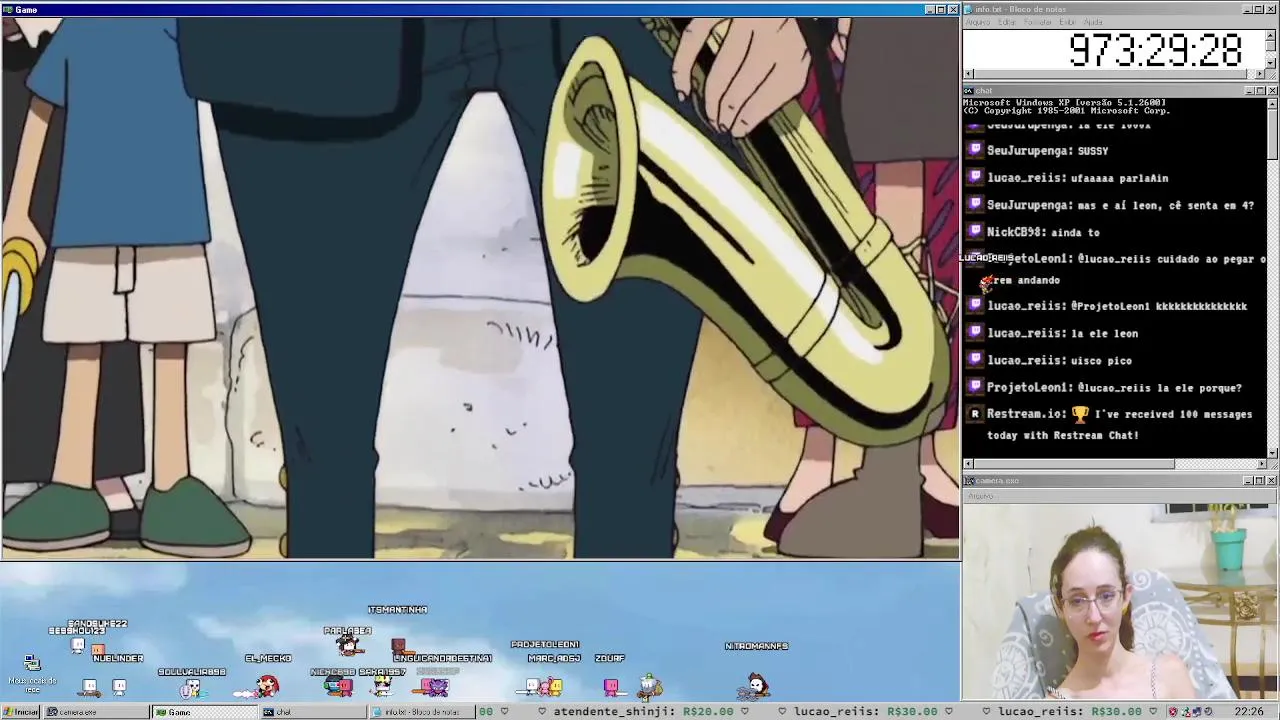1280x720 pixels.
Task: Click Twitch badge beside lucao_reiis uisco pico
Action: pos(975,359)
